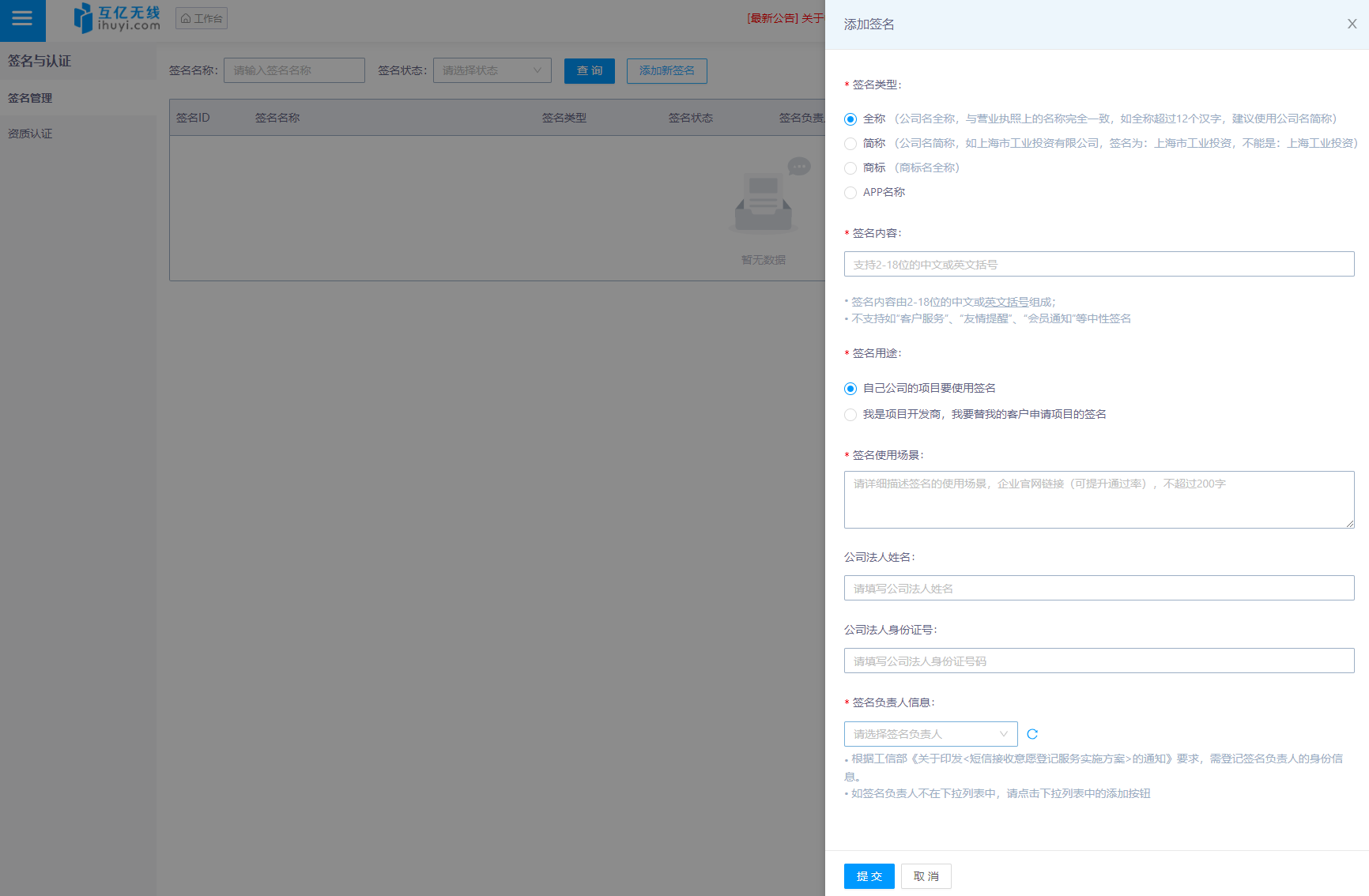Open 资质认证 in the sidebar
Screen dimensions: 1369x896
30,134
